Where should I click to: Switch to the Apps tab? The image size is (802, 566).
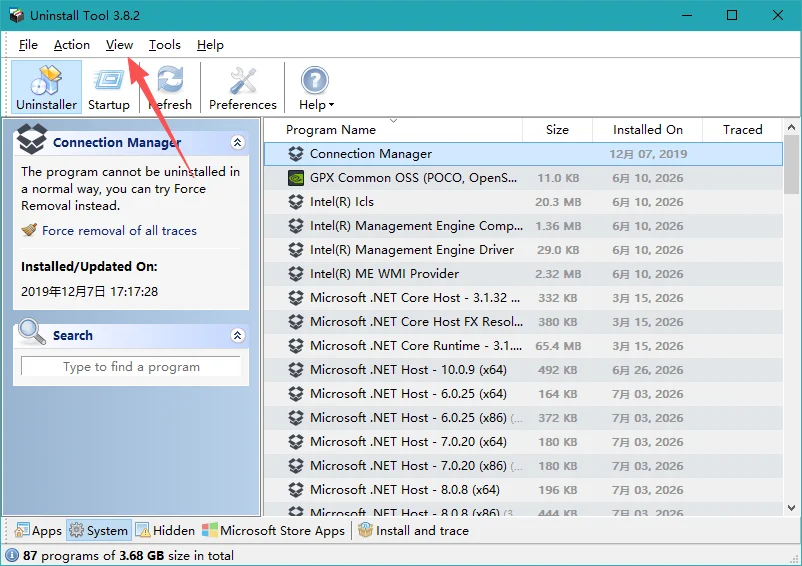[38, 531]
